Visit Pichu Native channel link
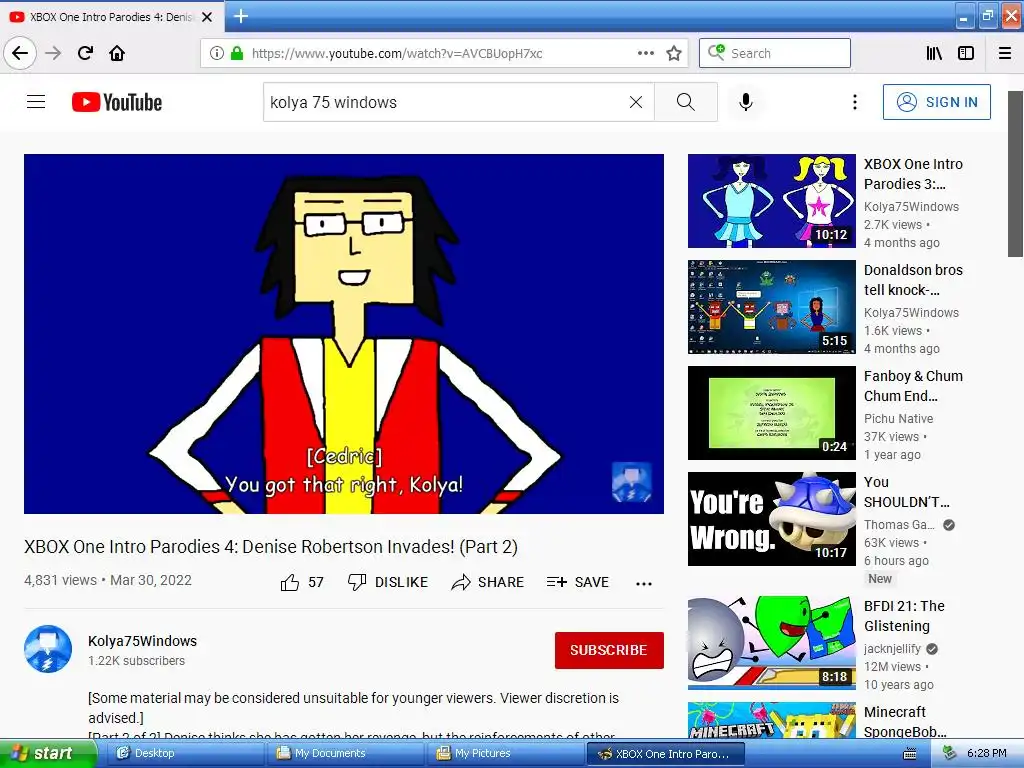1024x768 pixels. point(899,419)
